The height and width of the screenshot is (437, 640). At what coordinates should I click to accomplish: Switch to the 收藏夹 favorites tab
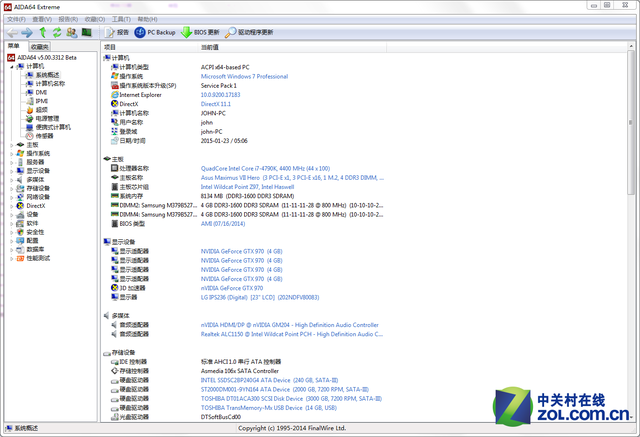pos(40,47)
